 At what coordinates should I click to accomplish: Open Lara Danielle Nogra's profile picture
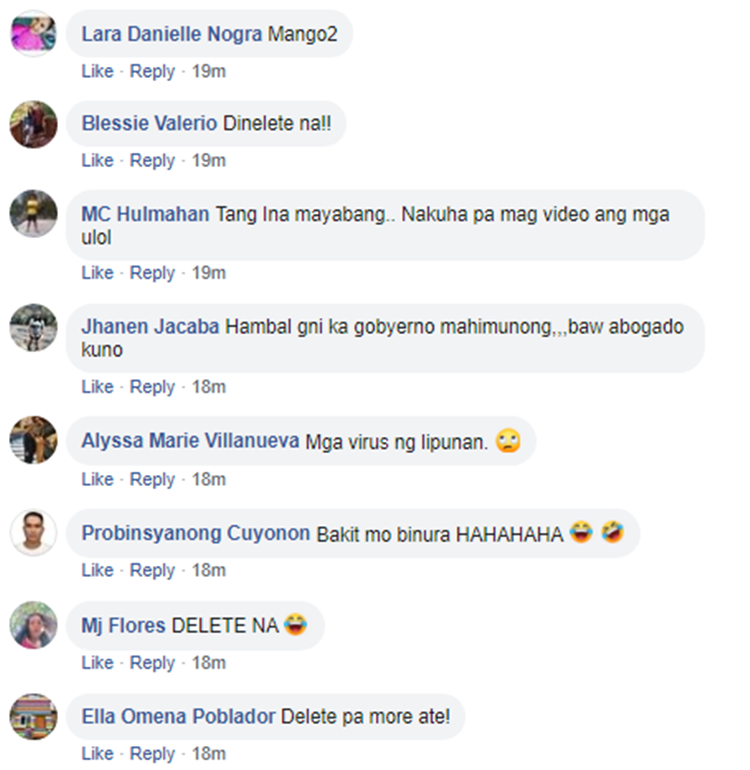point(33,33)
